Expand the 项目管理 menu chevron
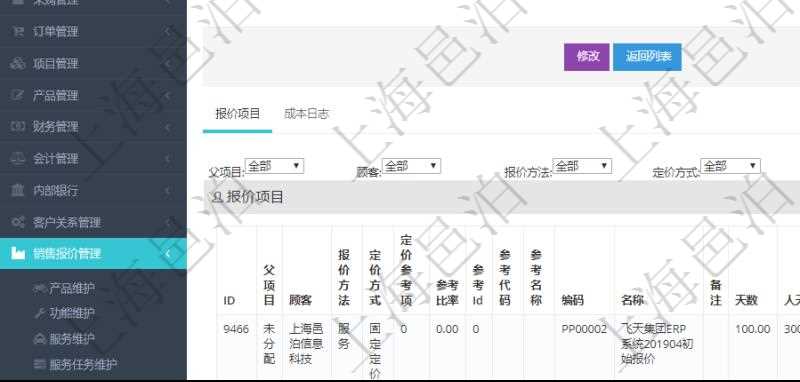 point(167,64)
